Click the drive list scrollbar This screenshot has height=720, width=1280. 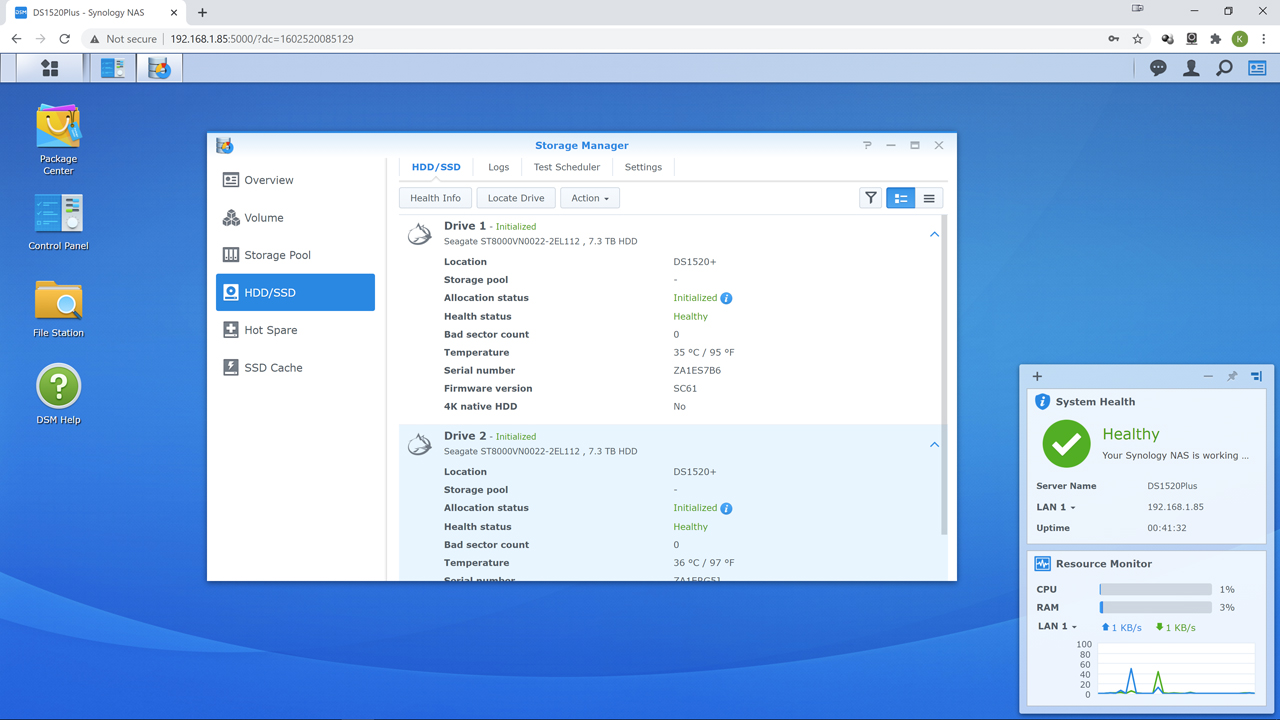[x=945, y=375]
